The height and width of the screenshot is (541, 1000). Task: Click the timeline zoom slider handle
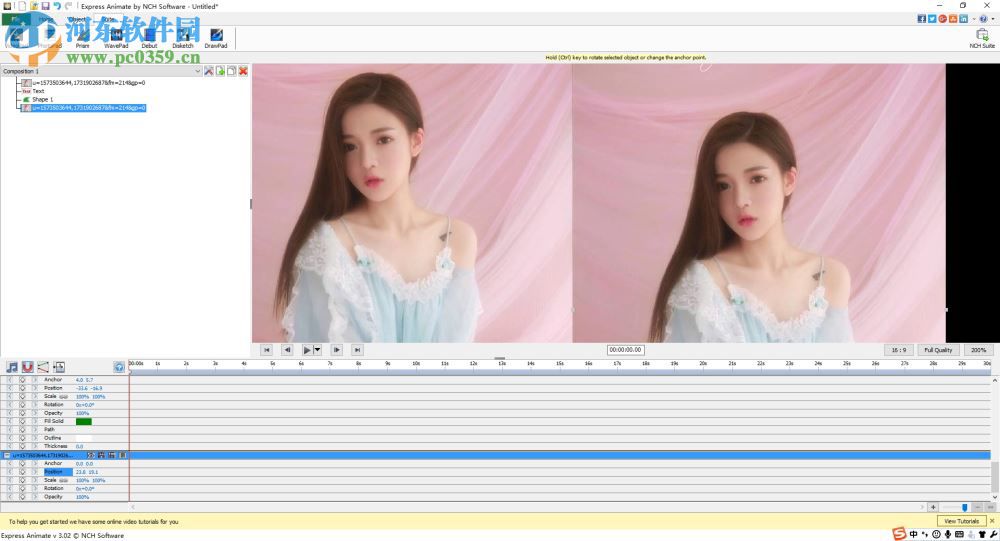[964, 507]
